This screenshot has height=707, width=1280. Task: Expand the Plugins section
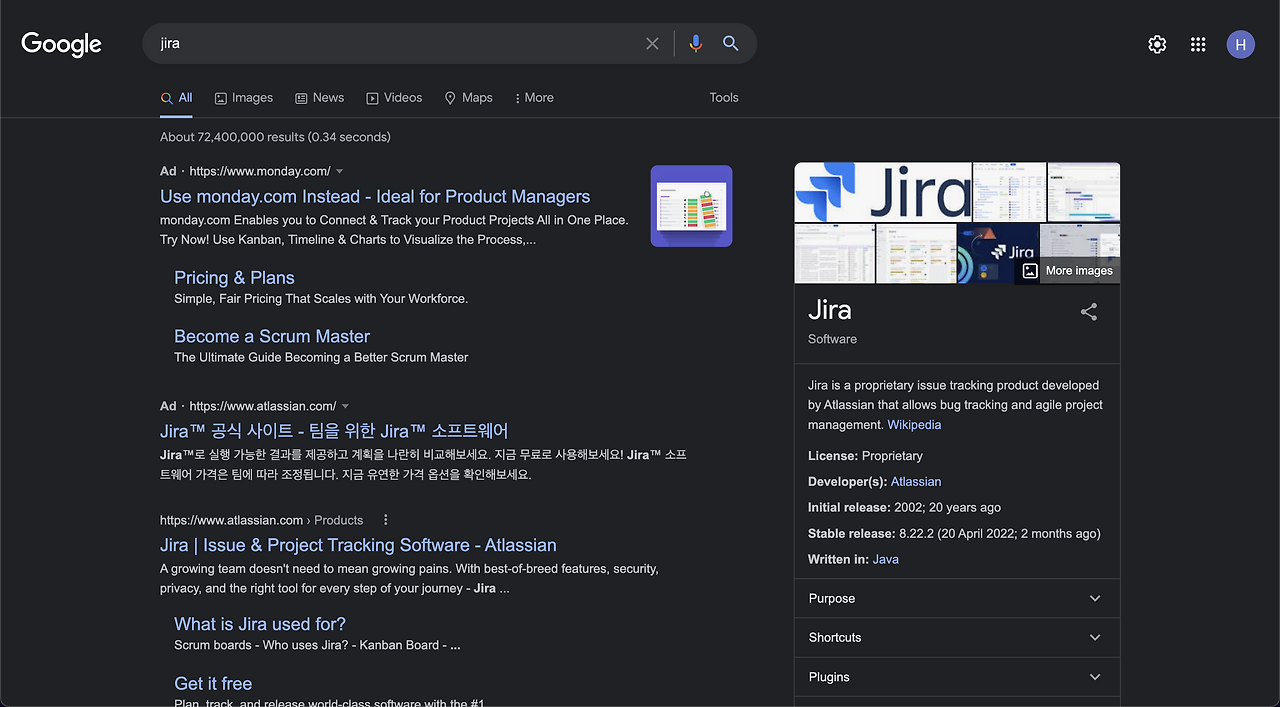coord(957,677)
